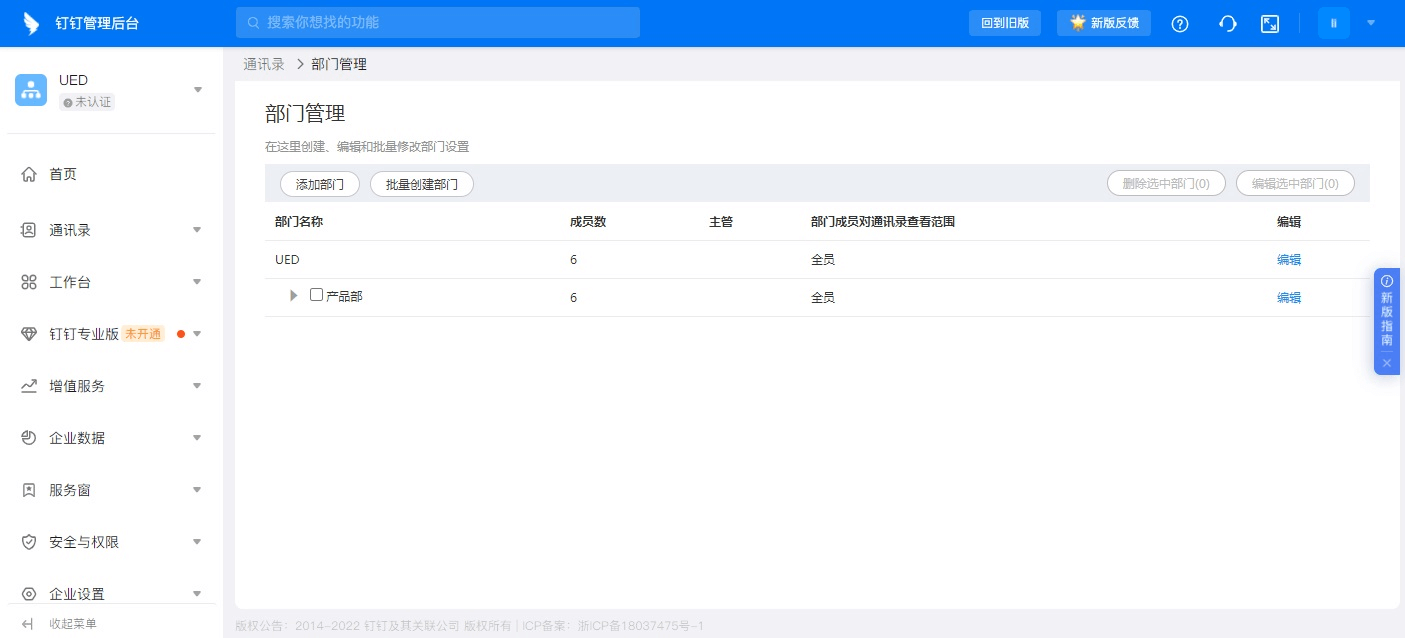Click the 未开通 tag

click(144, 334)
